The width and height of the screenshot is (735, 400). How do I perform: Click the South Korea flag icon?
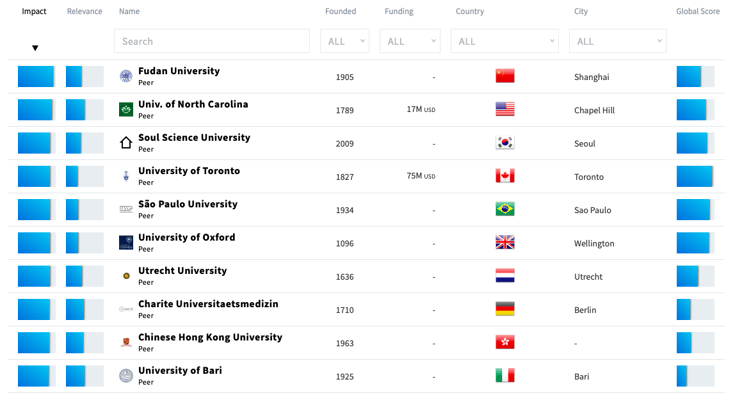click(505, 143)
